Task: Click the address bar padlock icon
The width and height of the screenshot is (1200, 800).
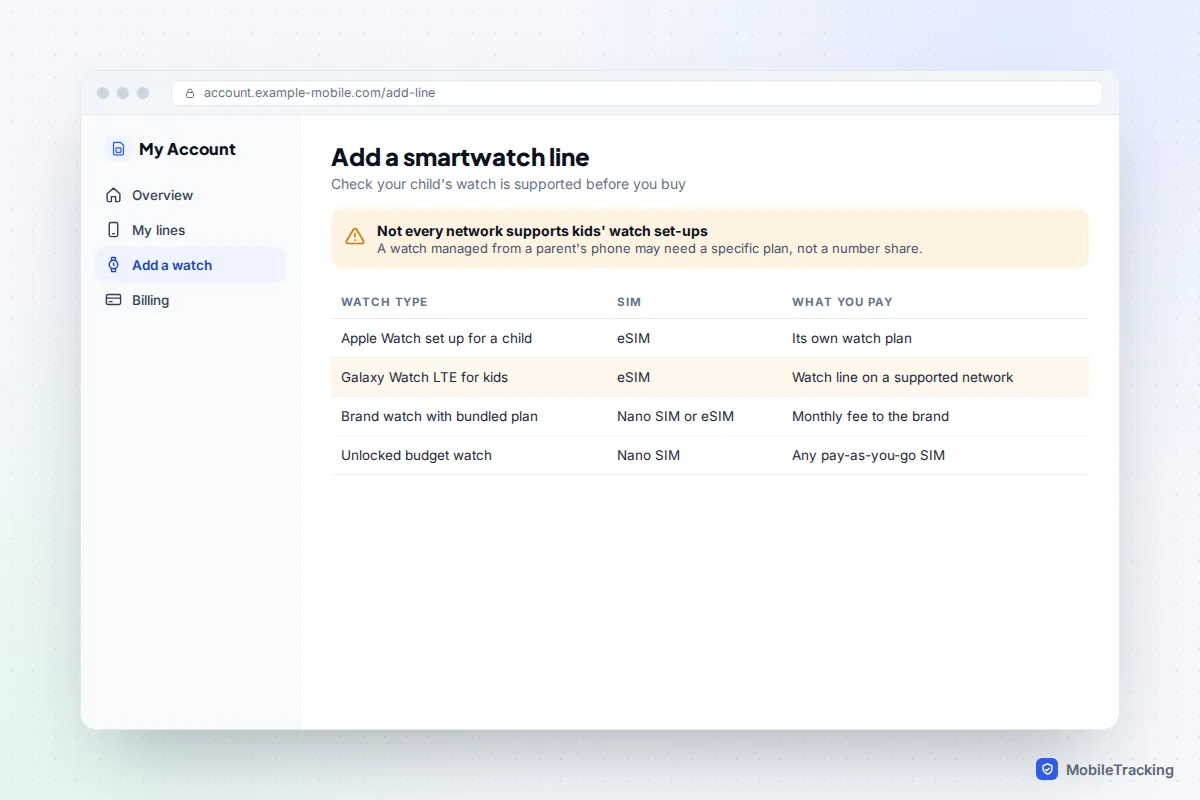Action: click(190, 93)
